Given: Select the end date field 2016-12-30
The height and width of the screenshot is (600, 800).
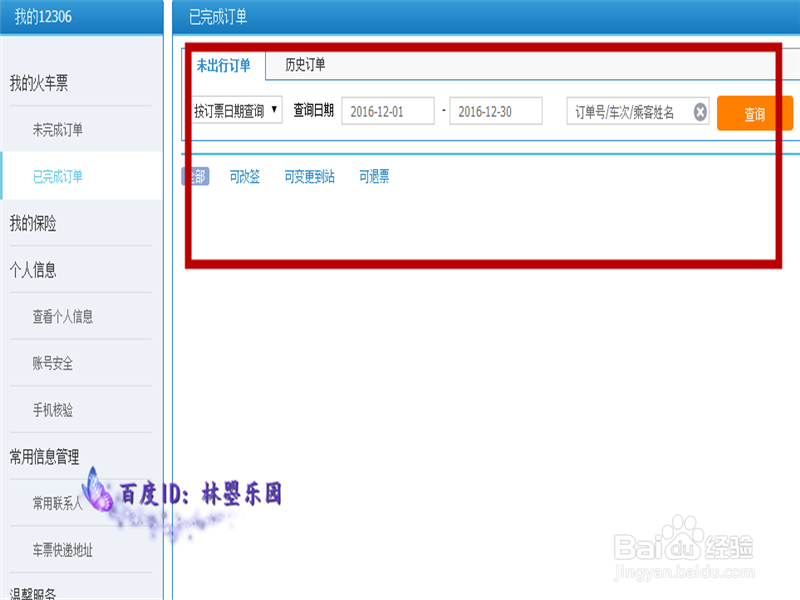Looking at the screenshot, I should (495, 111).
